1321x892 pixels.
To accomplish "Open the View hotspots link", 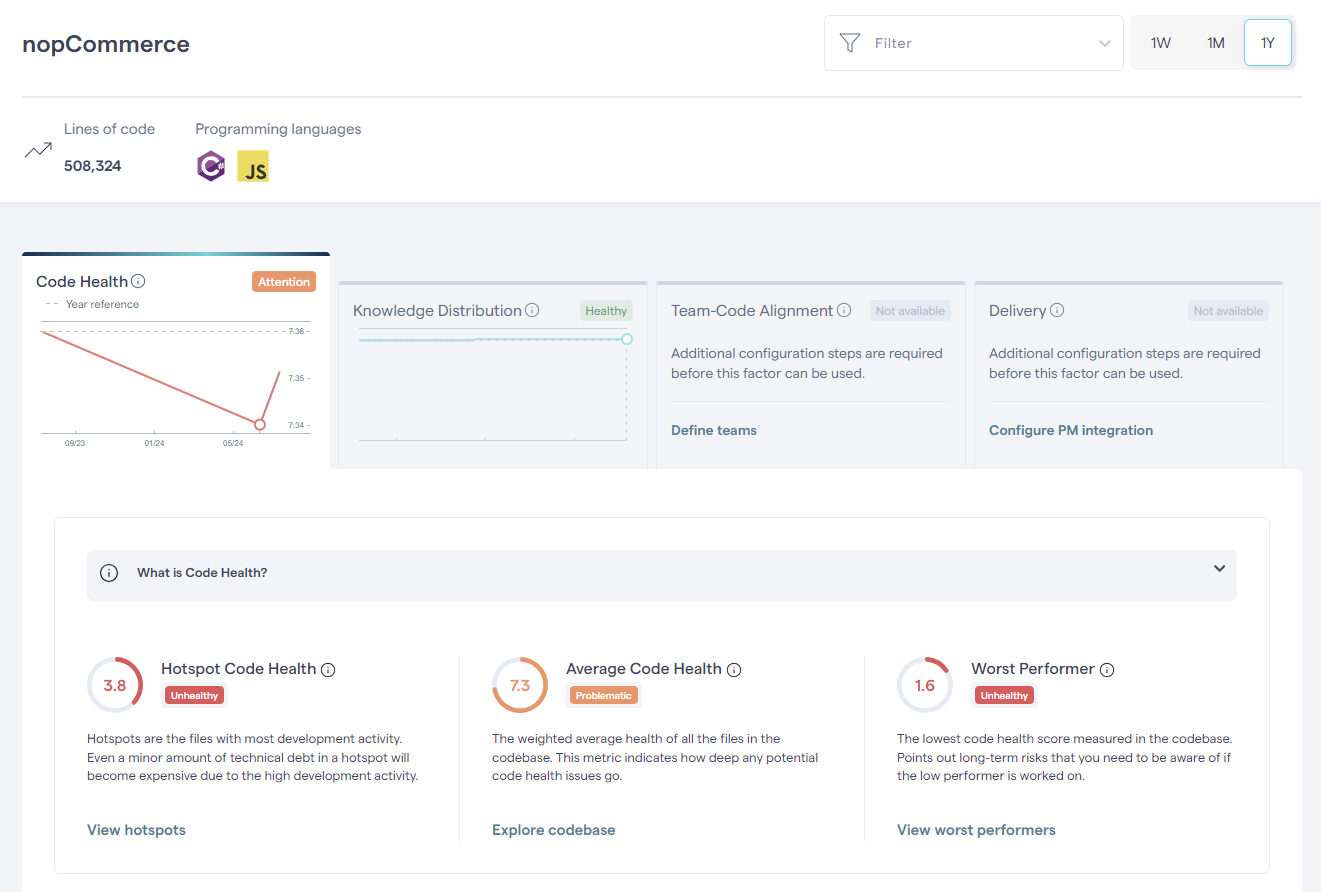I will pyautogui.click(x=136, y=830).
